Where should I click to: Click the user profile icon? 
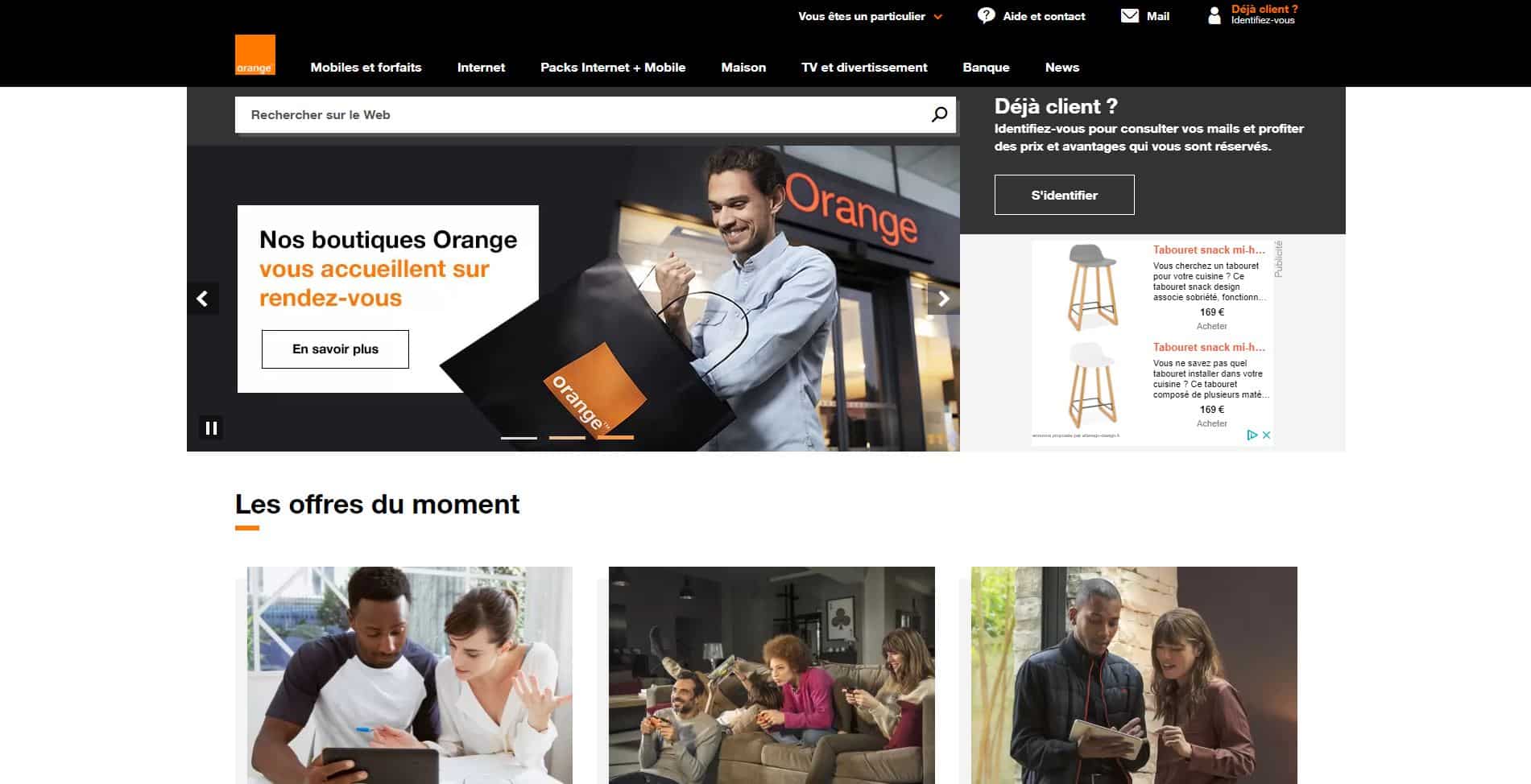pos(1214,15)
